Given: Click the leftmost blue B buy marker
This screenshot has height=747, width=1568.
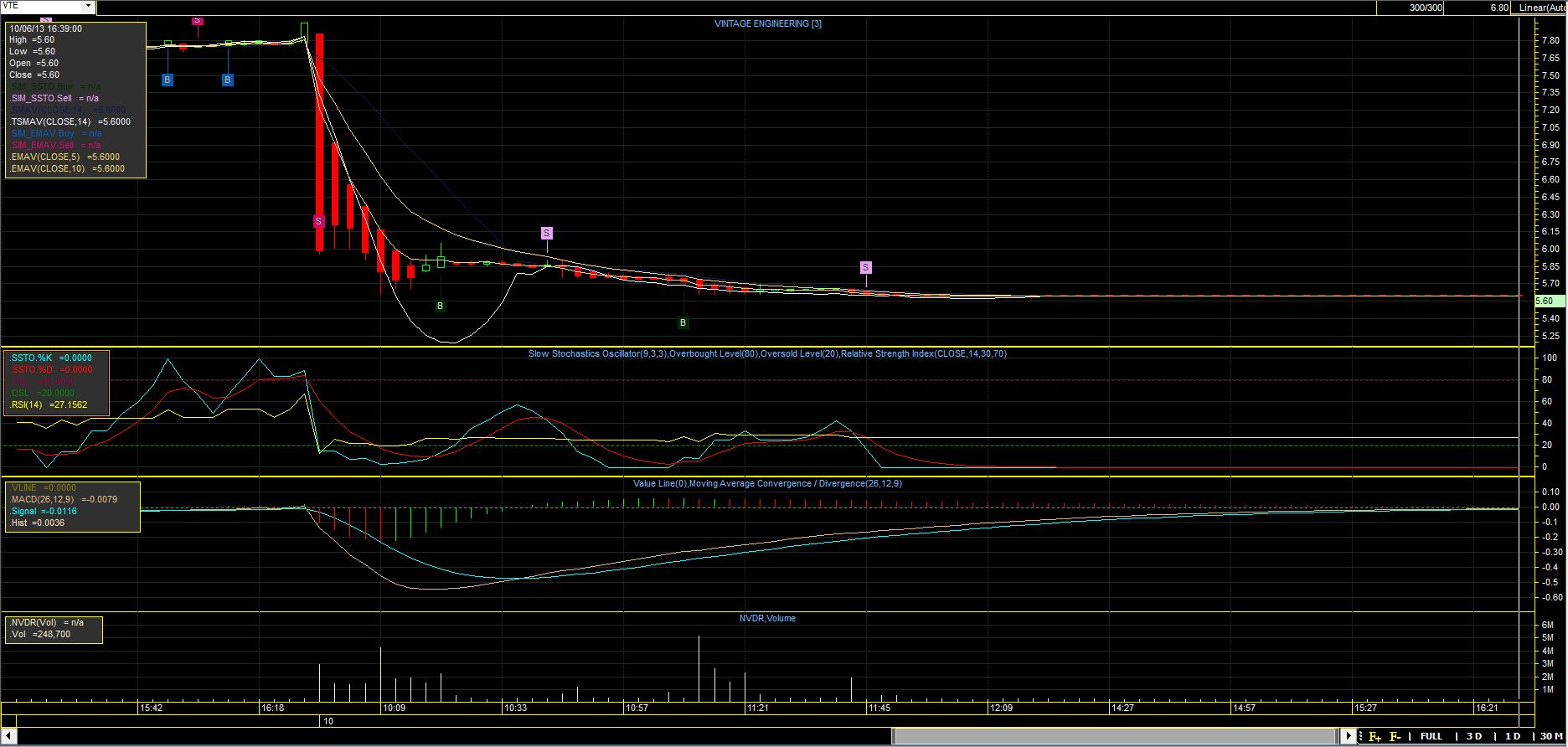Looking at the screenshot, I should 168,80.
